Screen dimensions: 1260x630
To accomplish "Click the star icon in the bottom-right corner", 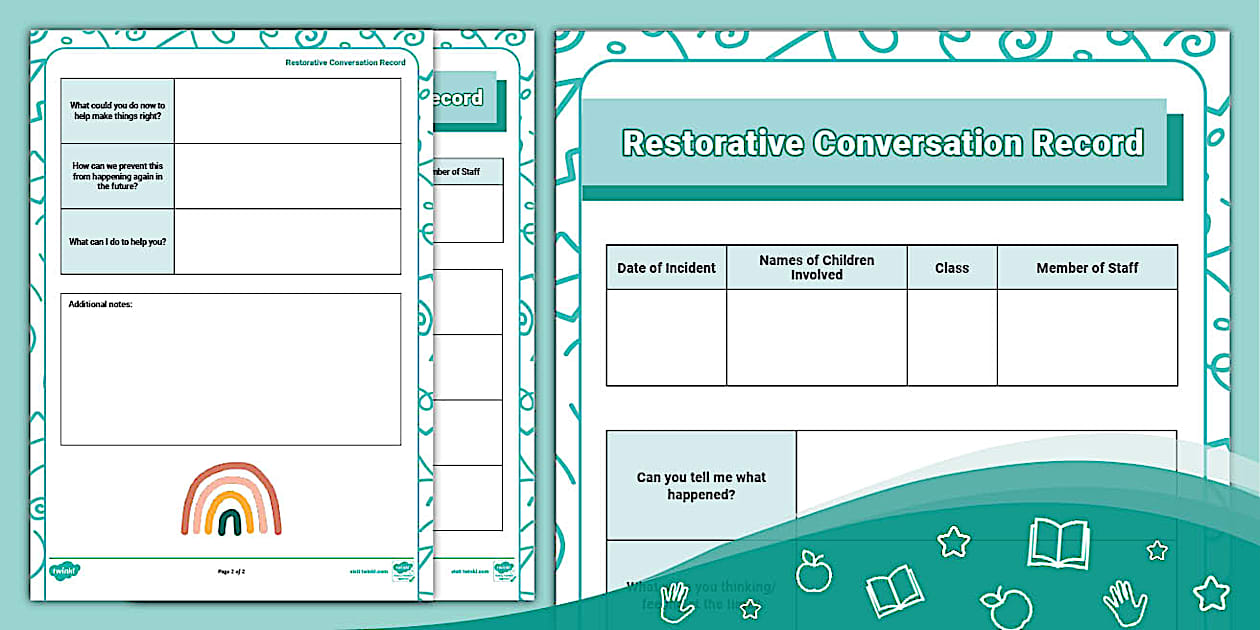I will click(x=1211, y=593).
